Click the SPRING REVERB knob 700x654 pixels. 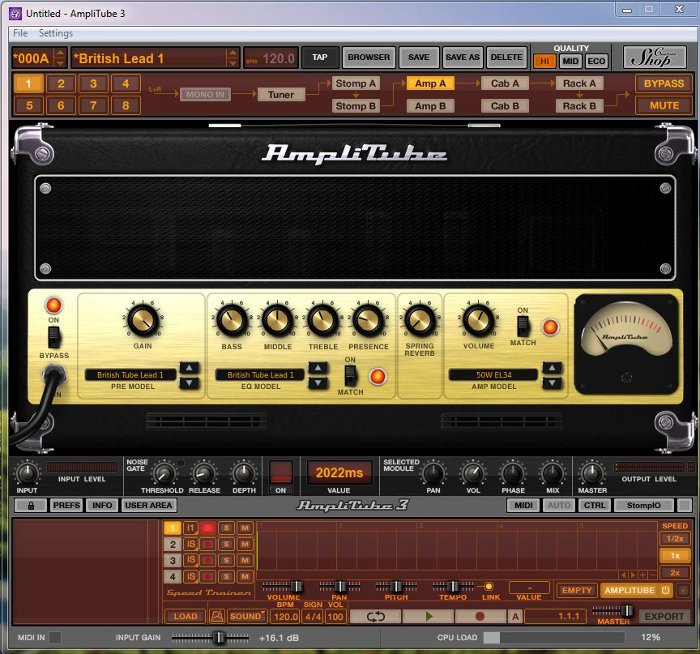pos(420,321)
